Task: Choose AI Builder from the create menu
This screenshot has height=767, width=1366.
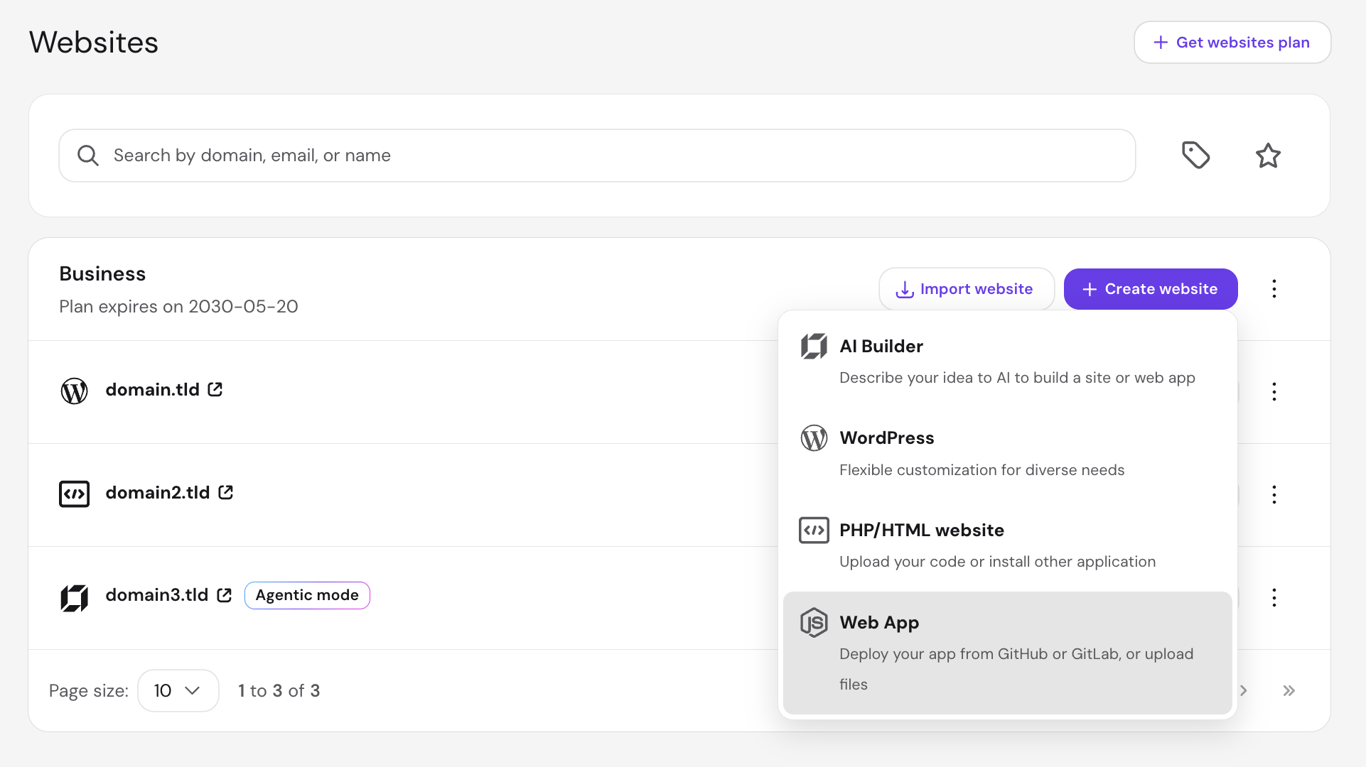Action: click(x=1008, y=361)
